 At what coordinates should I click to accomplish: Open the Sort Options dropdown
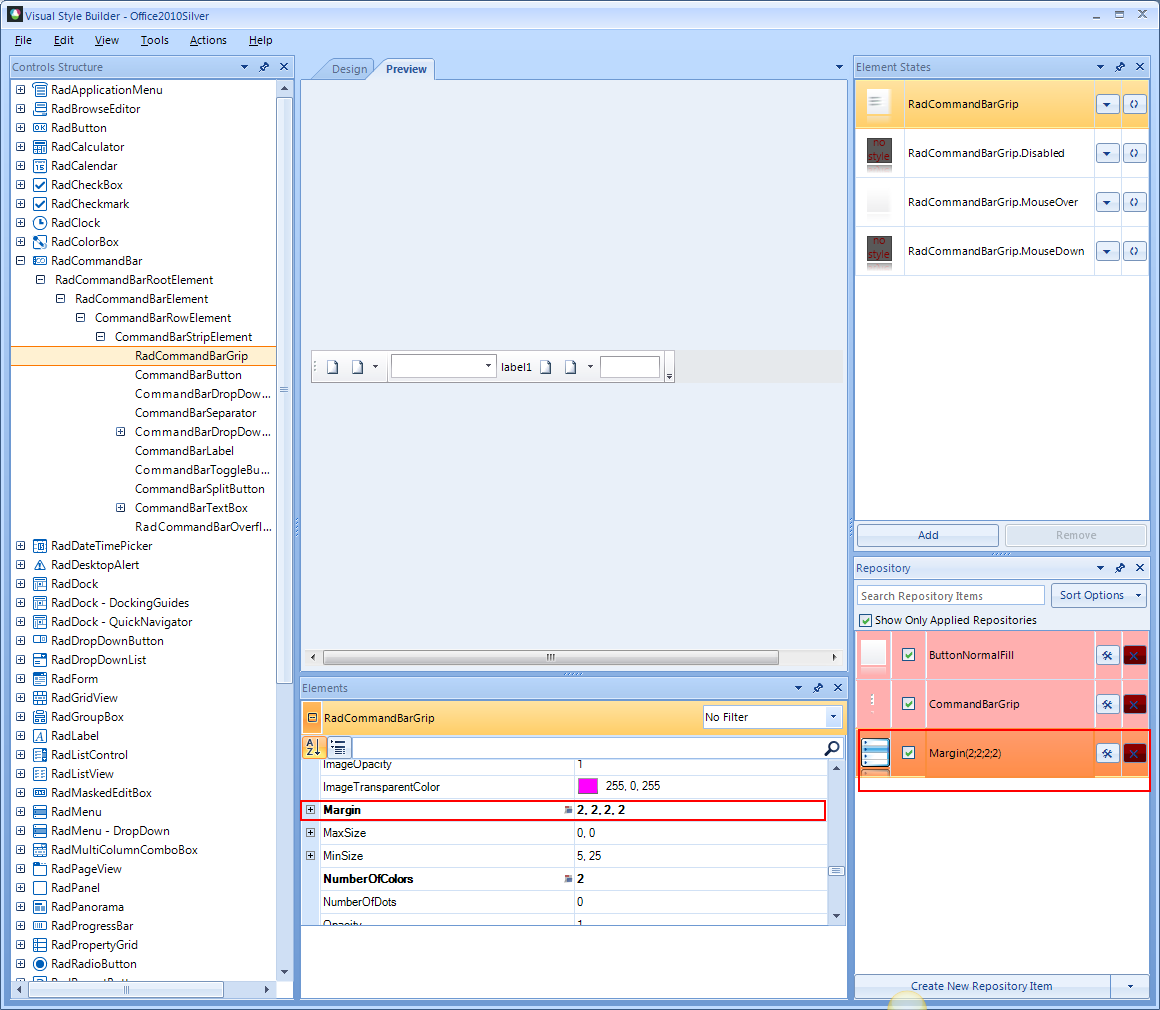tap(1099, 595)
